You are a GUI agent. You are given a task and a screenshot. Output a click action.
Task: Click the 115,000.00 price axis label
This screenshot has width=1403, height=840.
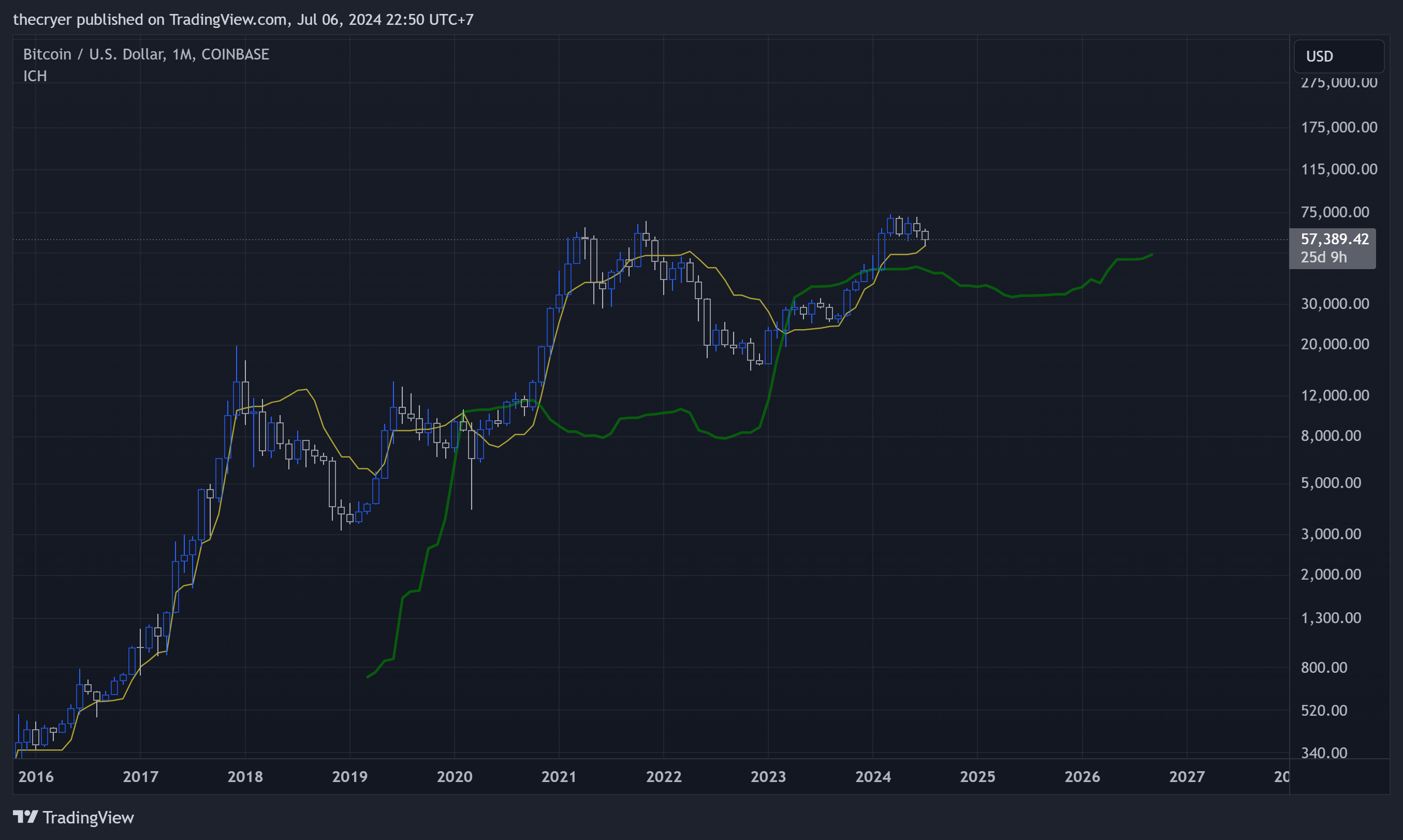click(x=1339, y=169)
